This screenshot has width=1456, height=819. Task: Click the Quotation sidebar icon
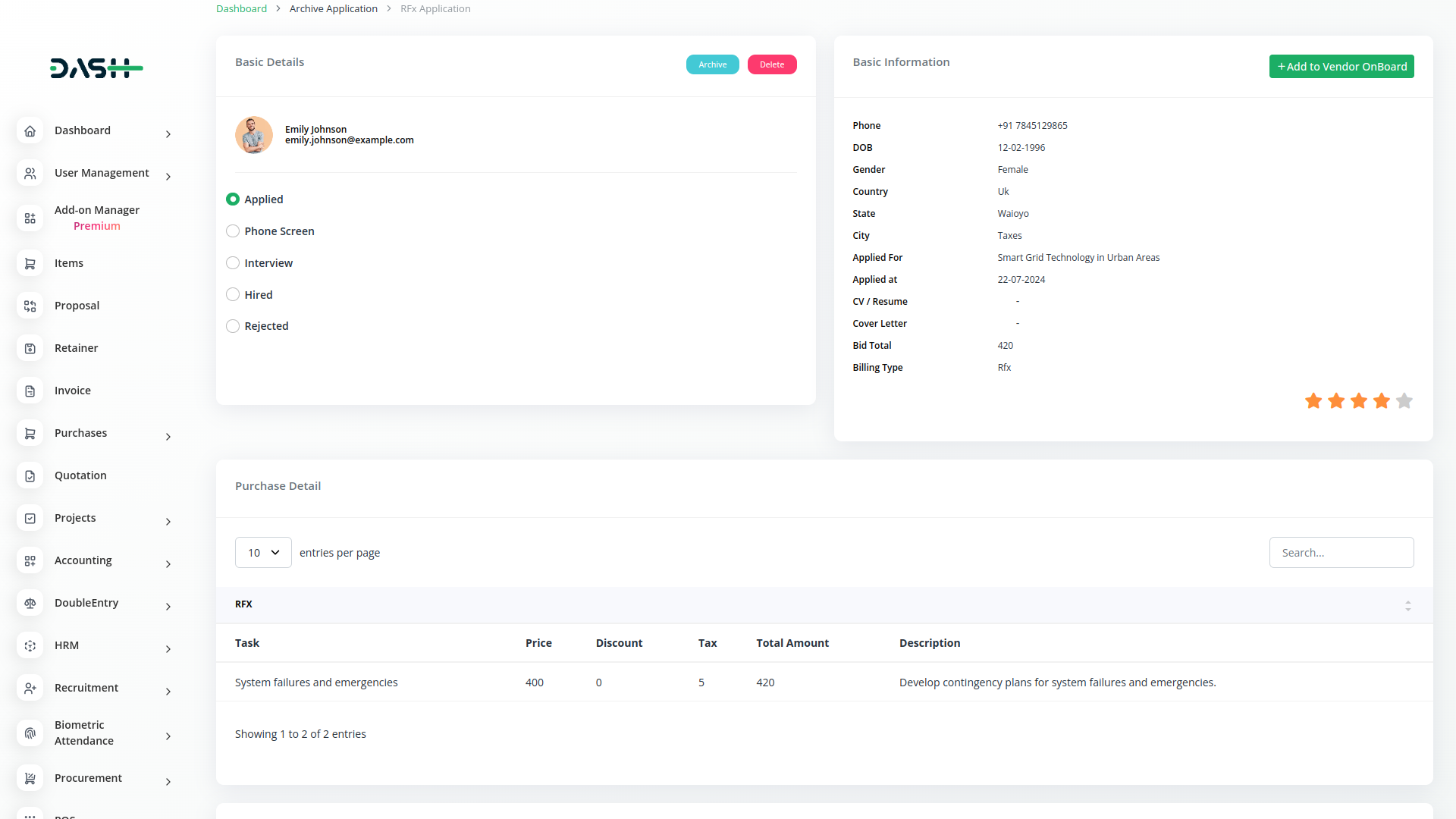coord(30,475)
